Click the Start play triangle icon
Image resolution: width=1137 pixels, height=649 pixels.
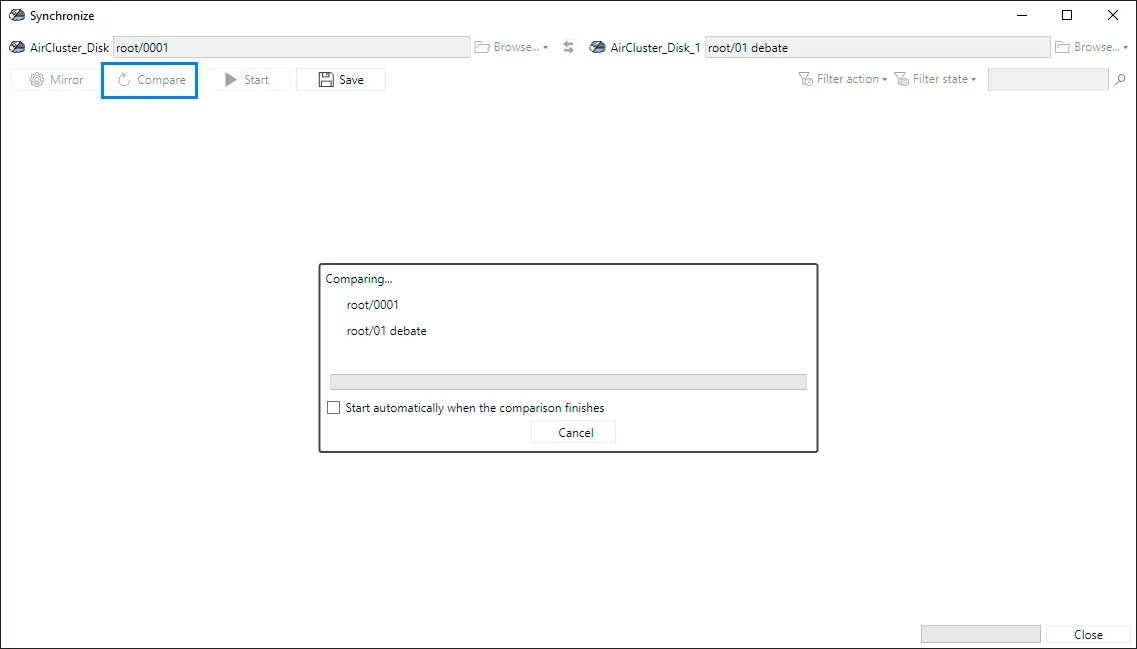coord(231,80)
